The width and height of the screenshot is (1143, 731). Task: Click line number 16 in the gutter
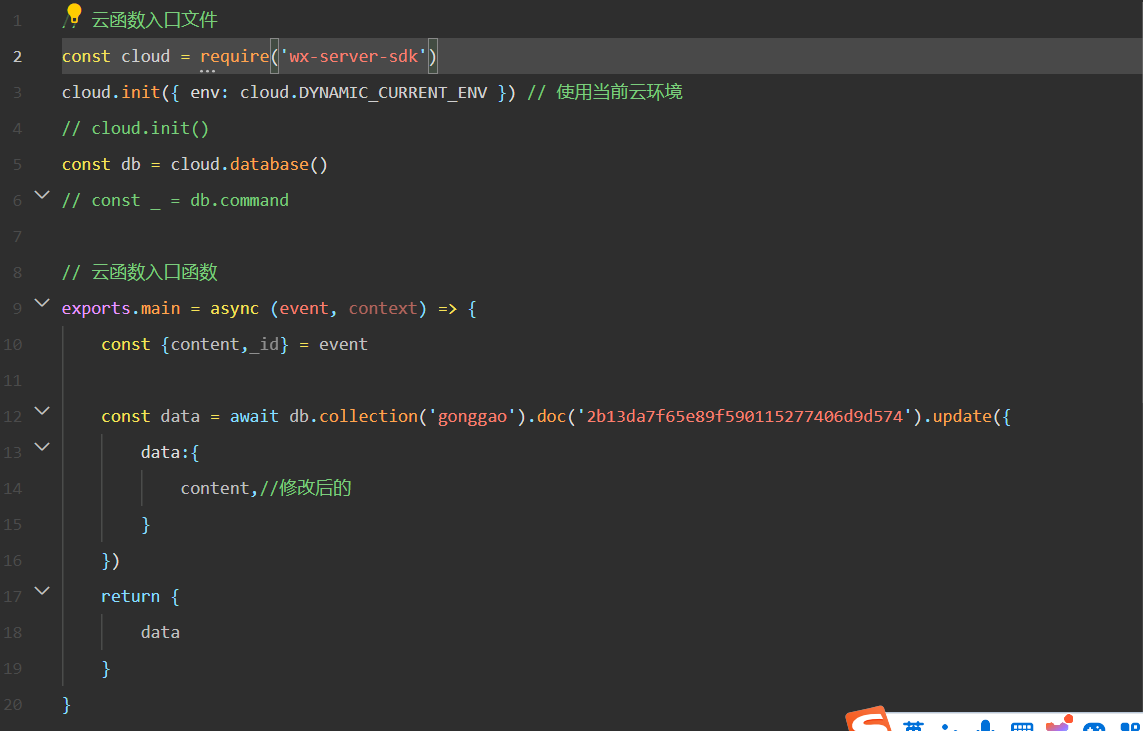click(x=13, y=560)
